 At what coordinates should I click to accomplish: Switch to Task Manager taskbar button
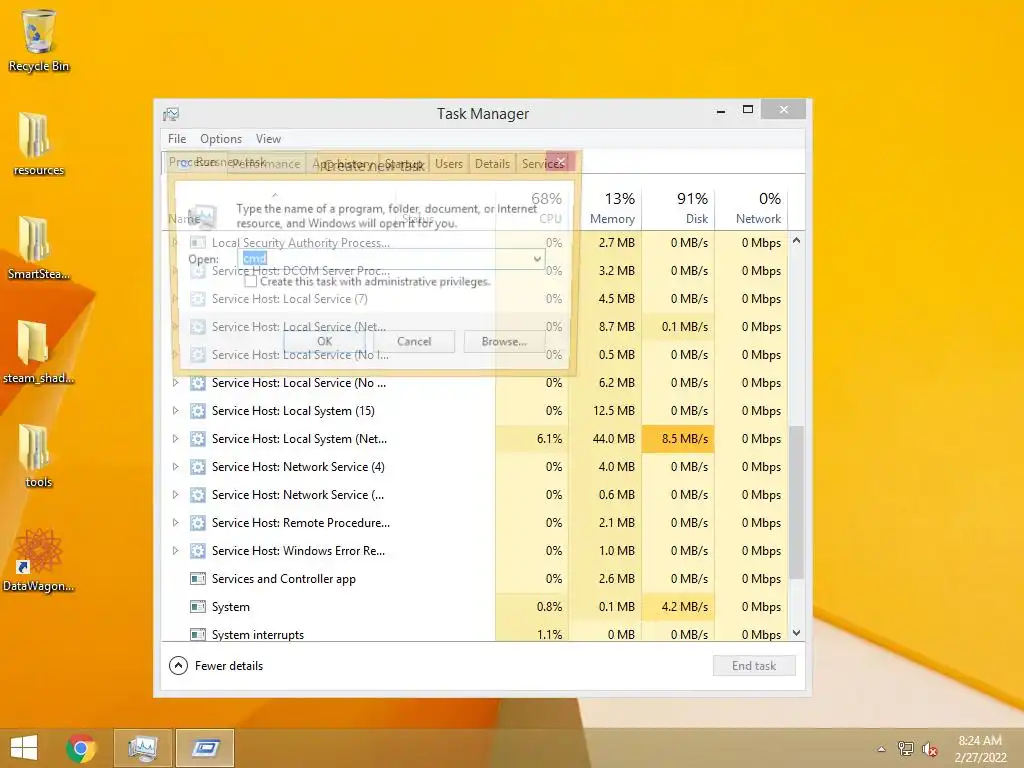pyautogui.click(x=143, y=748)
